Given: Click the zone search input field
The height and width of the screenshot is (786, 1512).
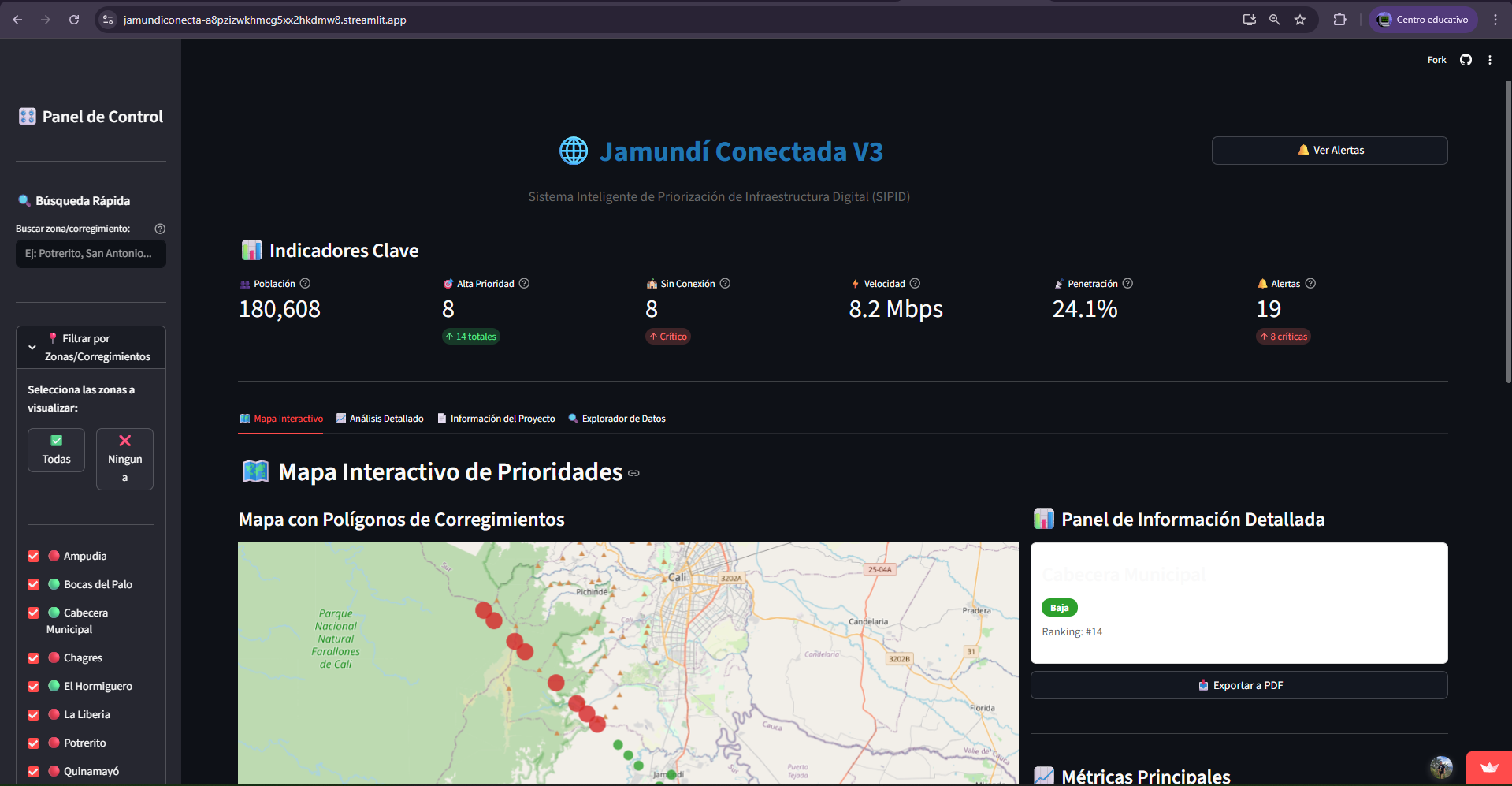Looking at the screenshot, I should point(91,254).
